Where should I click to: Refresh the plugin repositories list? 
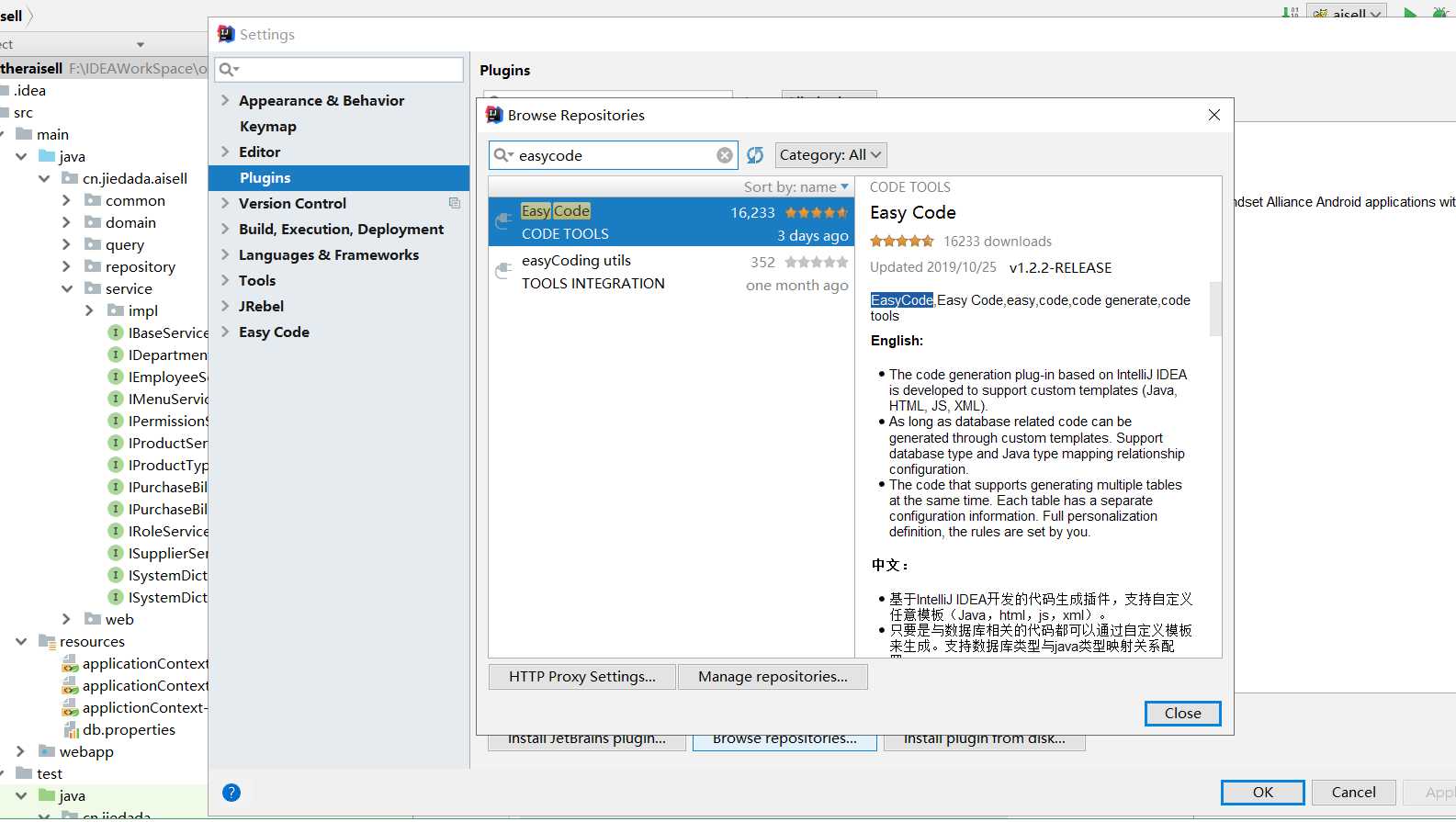click(755, 155)
